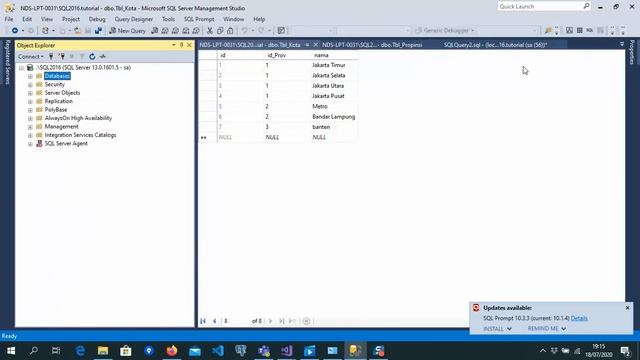This screenshot has height=360, width=640.
Task: Open the update Details link
Action: click(579, 318)
